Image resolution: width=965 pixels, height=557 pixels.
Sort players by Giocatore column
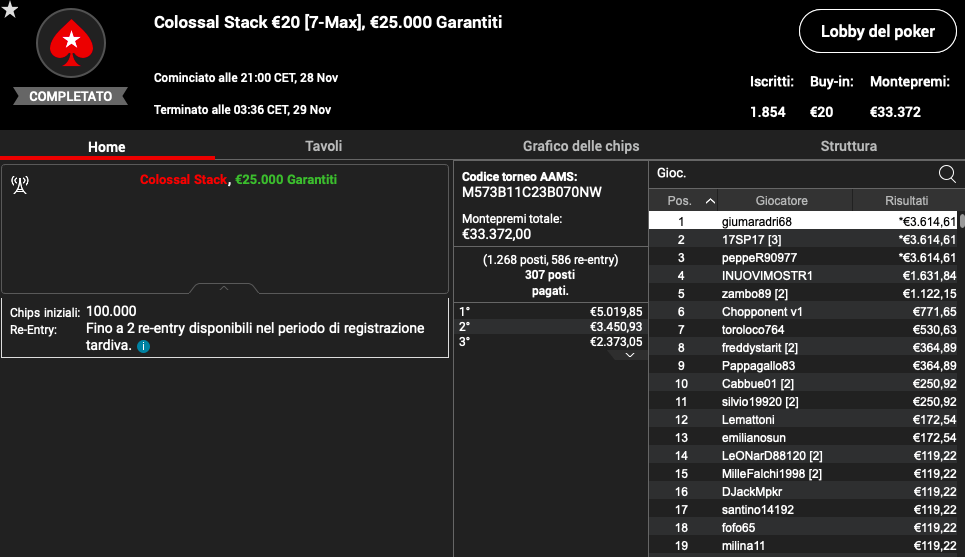(x=782, y=201)
